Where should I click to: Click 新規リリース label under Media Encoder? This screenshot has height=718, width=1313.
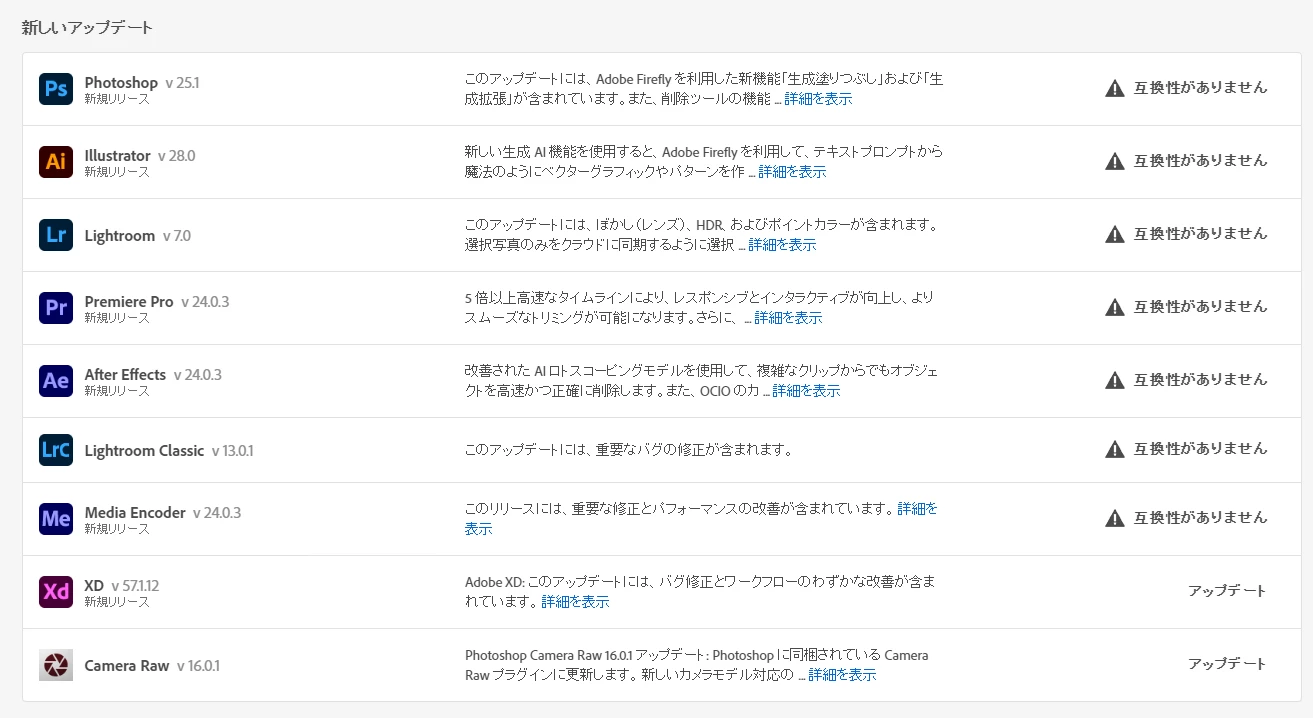[x=117, y=530]
